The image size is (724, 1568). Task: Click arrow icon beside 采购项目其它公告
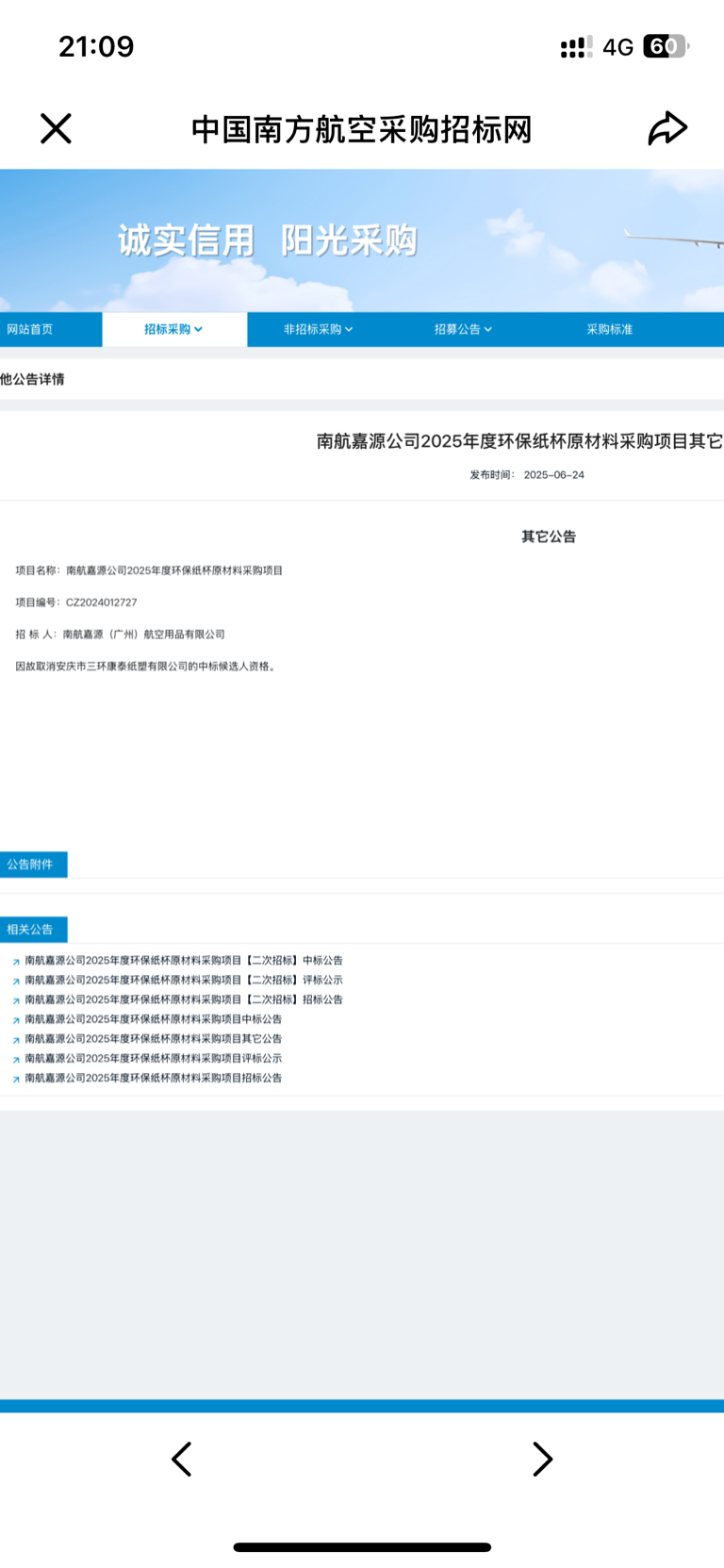[16, 1040]
